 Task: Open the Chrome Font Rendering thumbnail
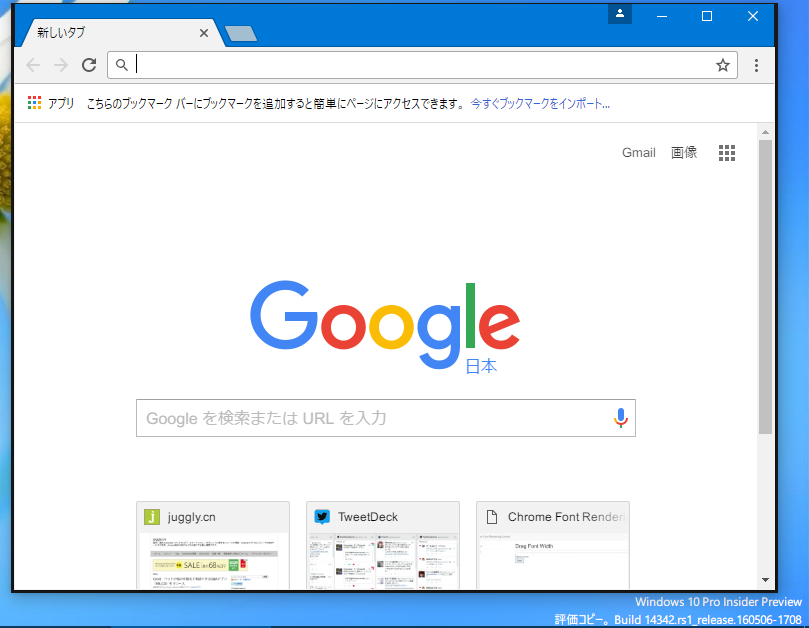(x=553, y=545)
